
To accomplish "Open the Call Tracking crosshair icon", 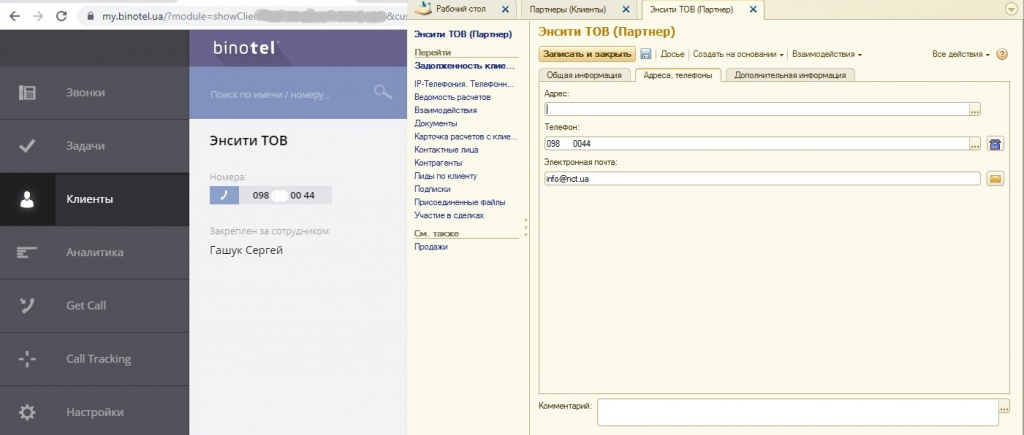I will [x=27, y=359].
